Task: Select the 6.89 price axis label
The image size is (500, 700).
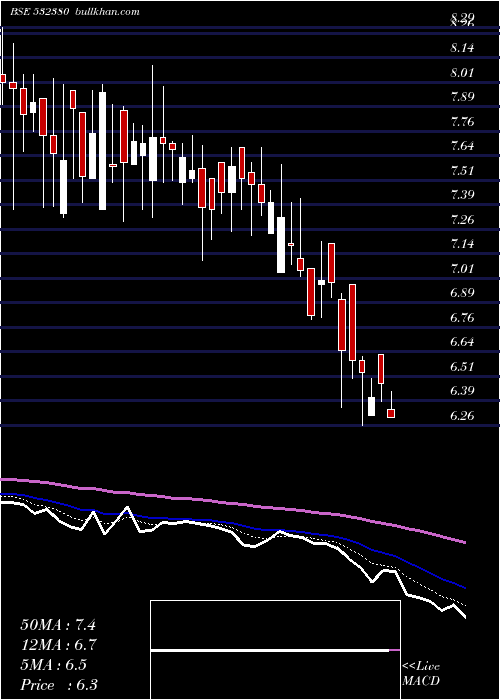Action: point(462,293)
